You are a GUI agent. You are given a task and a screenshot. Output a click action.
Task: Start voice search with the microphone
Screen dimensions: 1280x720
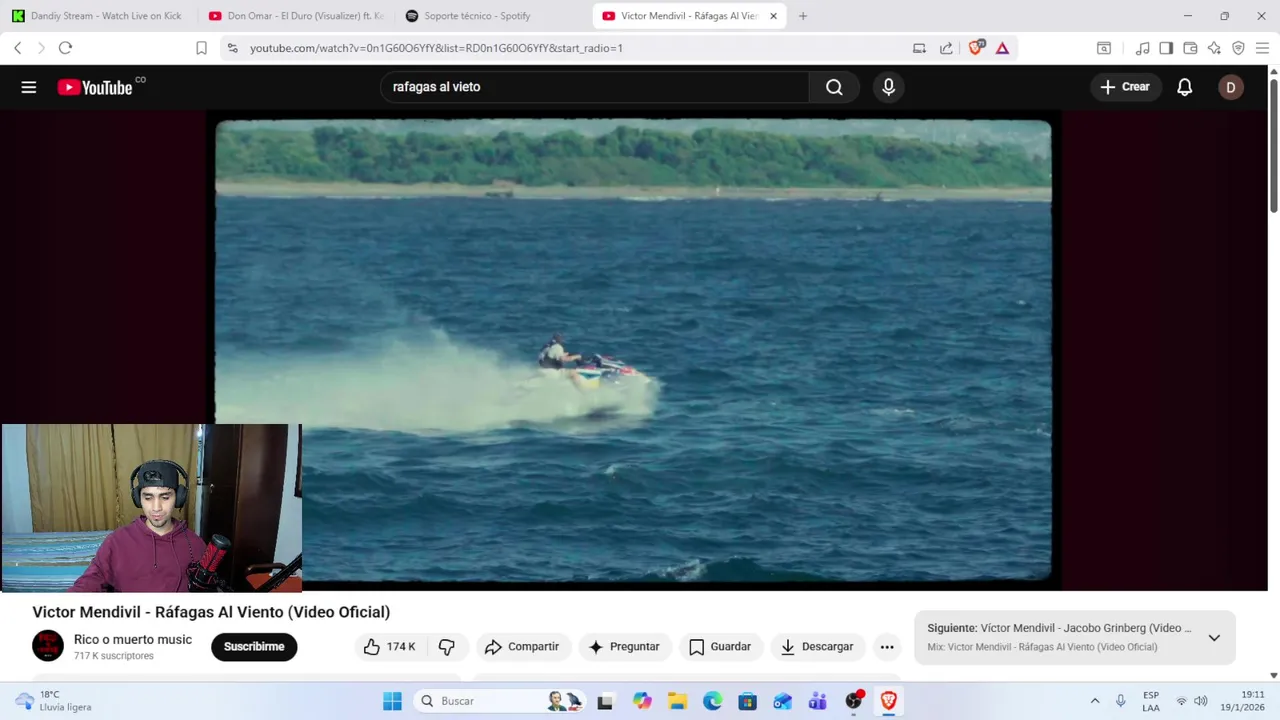888,87
